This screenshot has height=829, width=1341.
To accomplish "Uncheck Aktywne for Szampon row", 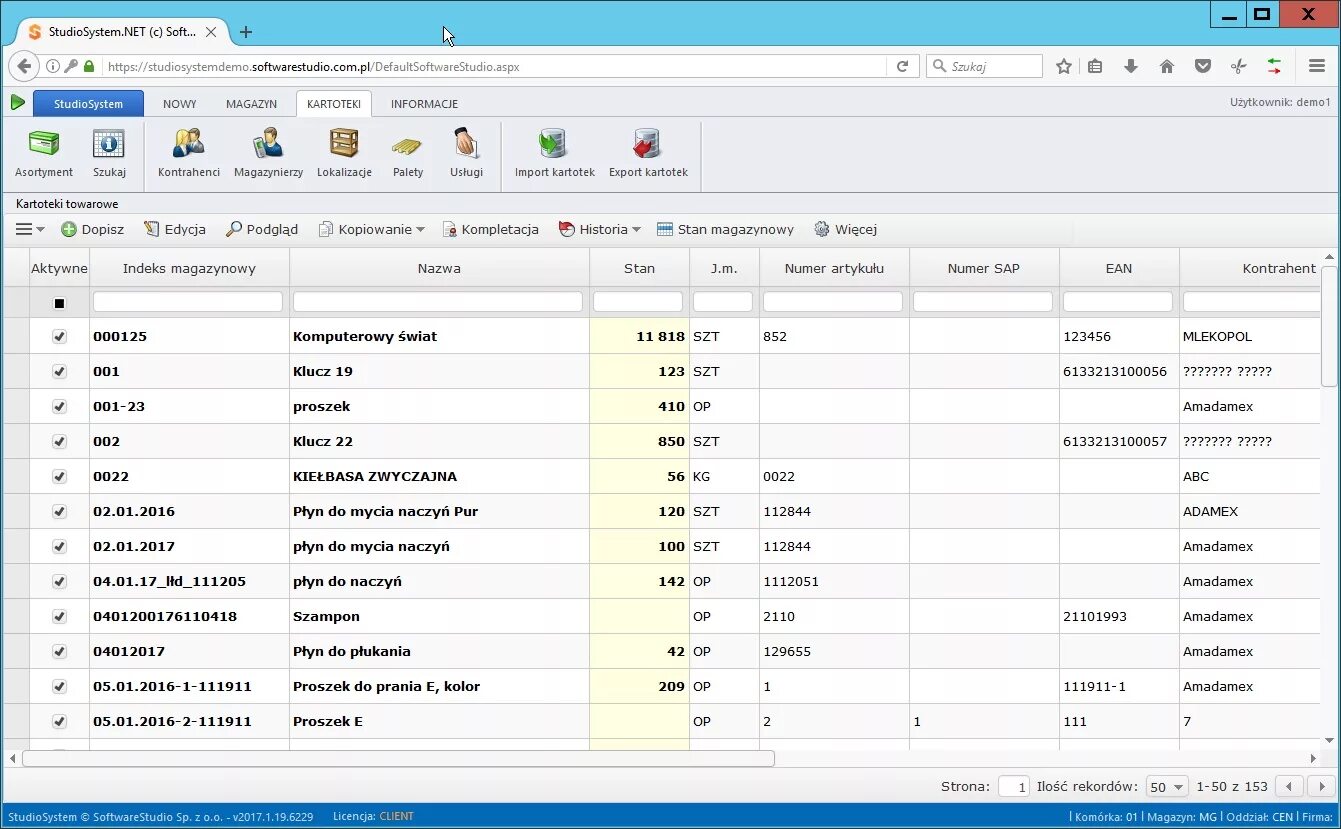I will 59,617.
